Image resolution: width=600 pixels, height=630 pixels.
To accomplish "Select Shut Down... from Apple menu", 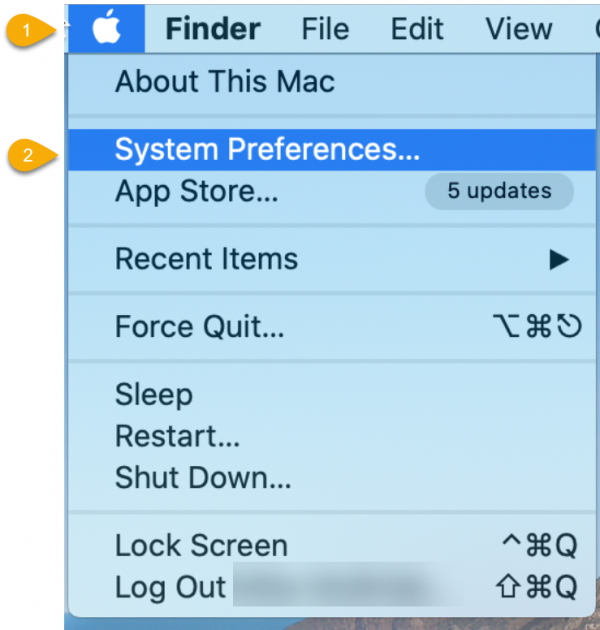I will point(203,477).
